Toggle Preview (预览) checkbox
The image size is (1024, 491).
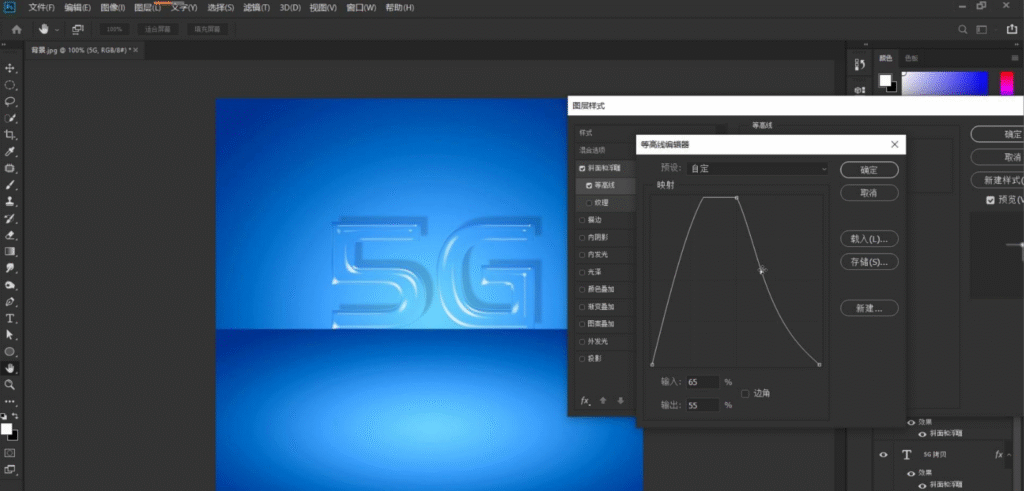click(991, 200)
